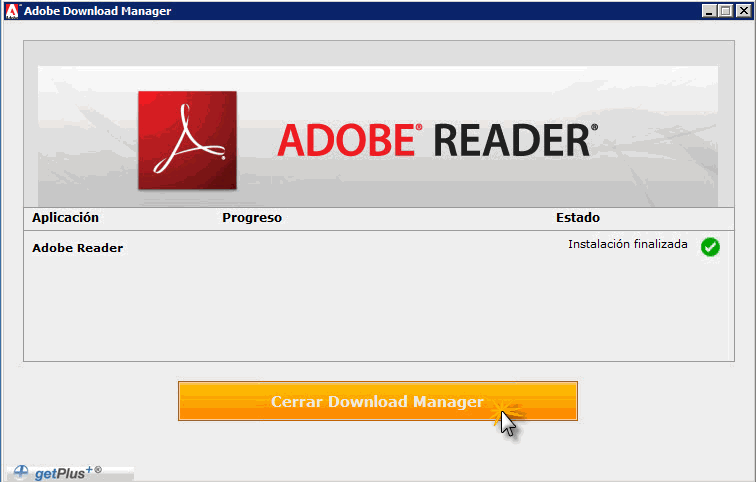The height and width of the screenshot is (482, 756).
Task: Click the getPlus+ logo text
Action: tap(68, 472)
